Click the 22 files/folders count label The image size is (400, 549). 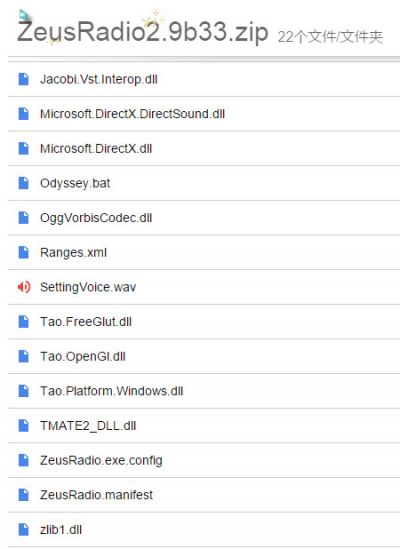coord(330,37)
